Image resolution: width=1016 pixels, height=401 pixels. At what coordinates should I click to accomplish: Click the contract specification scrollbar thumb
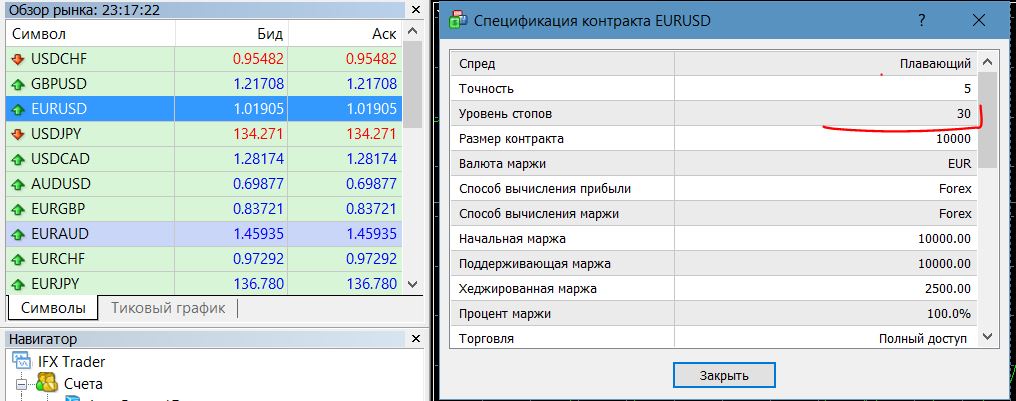coord(987,120)
